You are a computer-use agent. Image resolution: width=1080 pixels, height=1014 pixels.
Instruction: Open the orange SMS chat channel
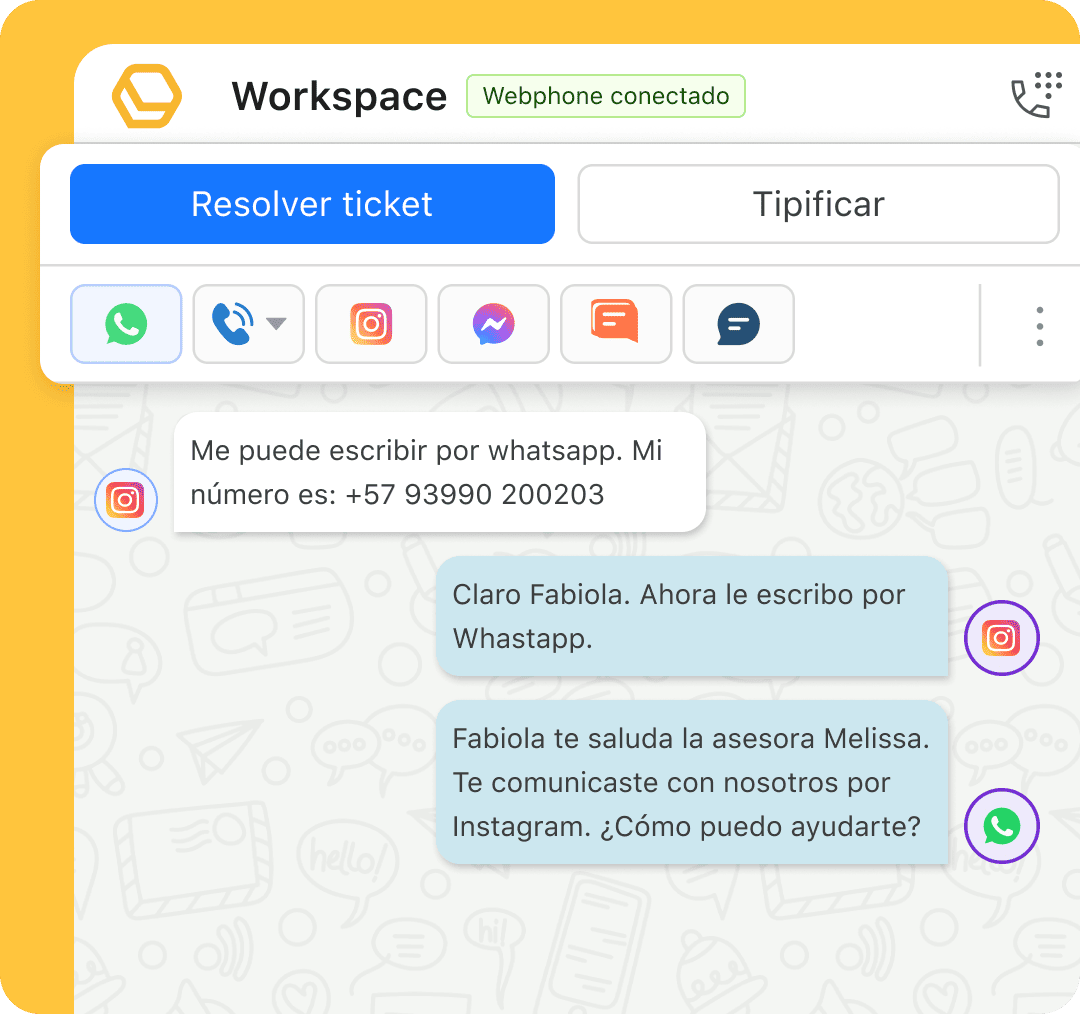pos(616,324)
